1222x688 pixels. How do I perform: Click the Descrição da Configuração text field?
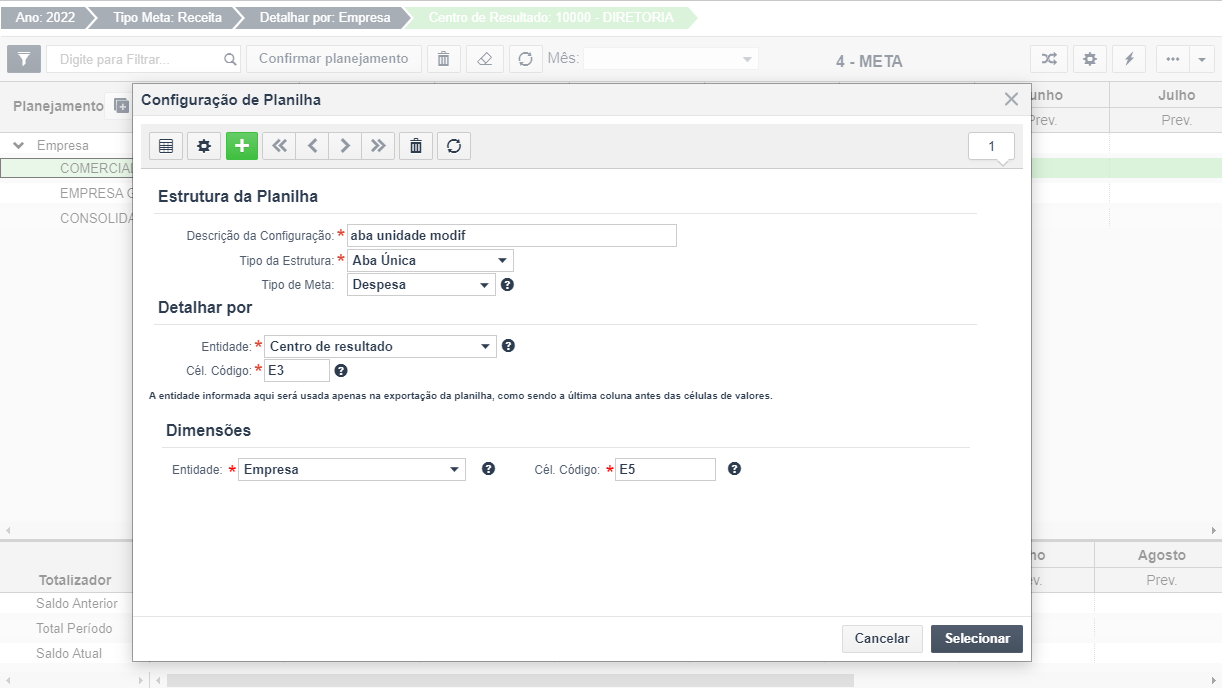coord(512,236)
